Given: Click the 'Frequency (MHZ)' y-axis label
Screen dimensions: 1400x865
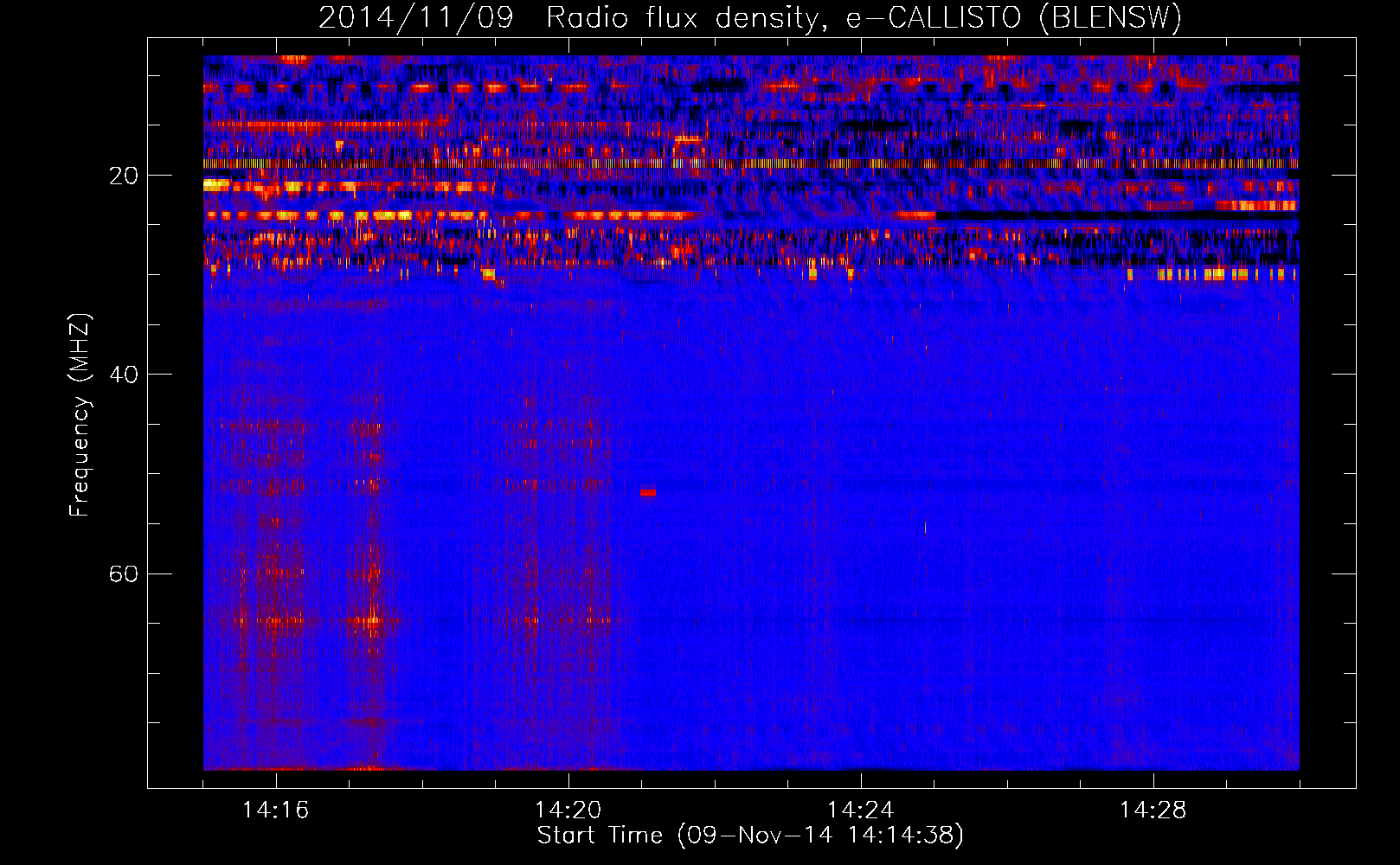Looking at the screenshot, I should pyautogui.click(x=80, y=415).
